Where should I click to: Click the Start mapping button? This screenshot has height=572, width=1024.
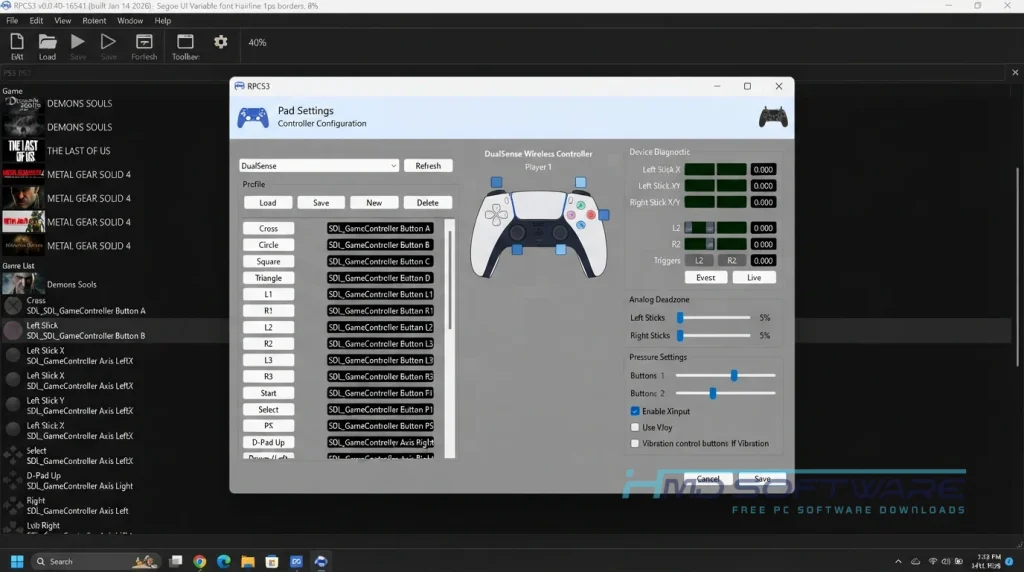click(x=268, y=393)
